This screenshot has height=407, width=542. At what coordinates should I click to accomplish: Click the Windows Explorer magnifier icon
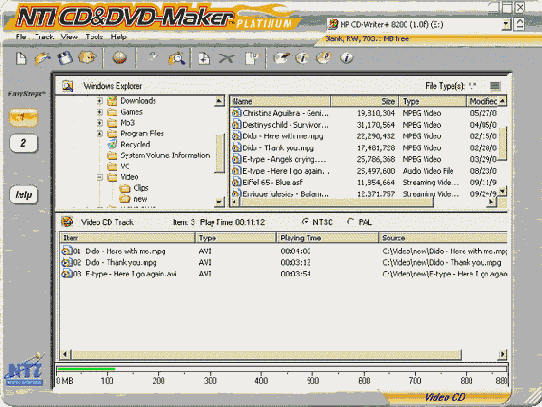tap(67, 86)
